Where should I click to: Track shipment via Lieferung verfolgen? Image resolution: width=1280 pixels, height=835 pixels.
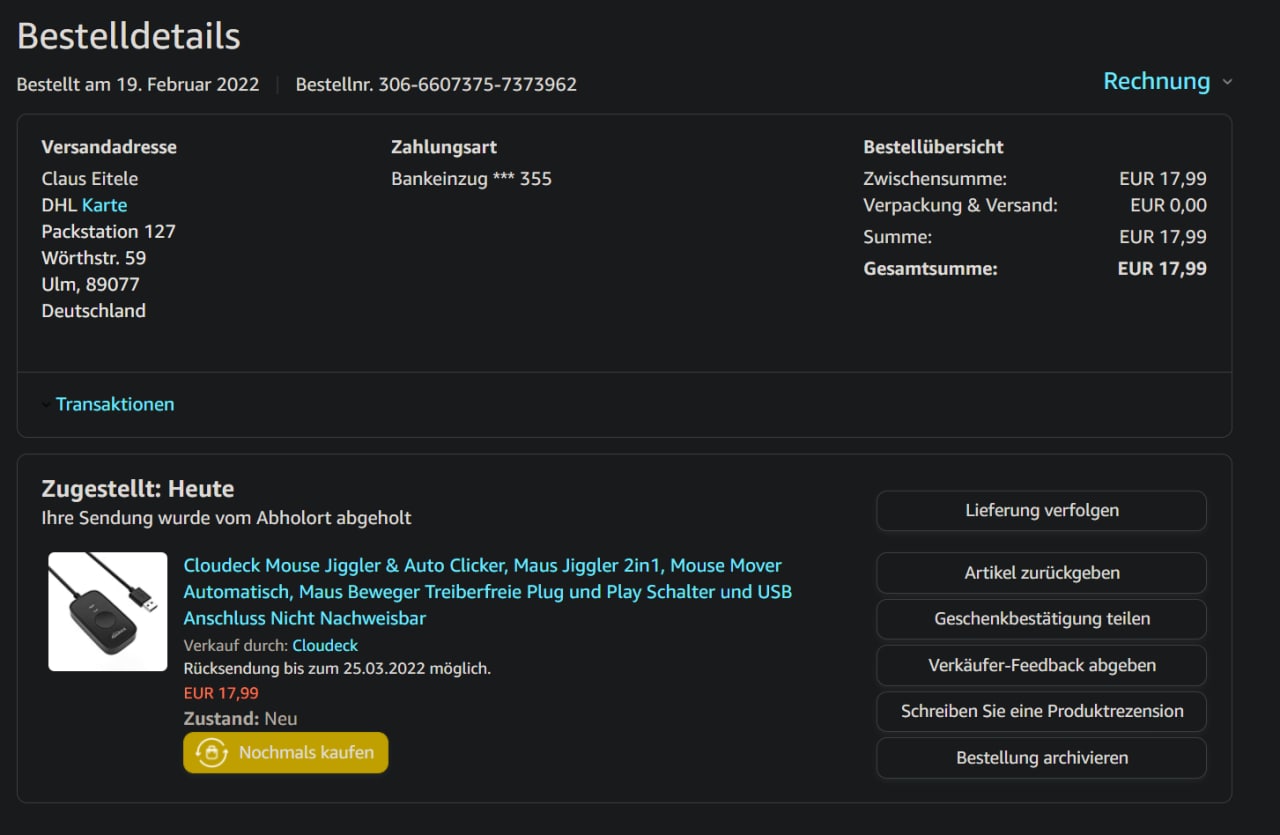pos(1041,510)
